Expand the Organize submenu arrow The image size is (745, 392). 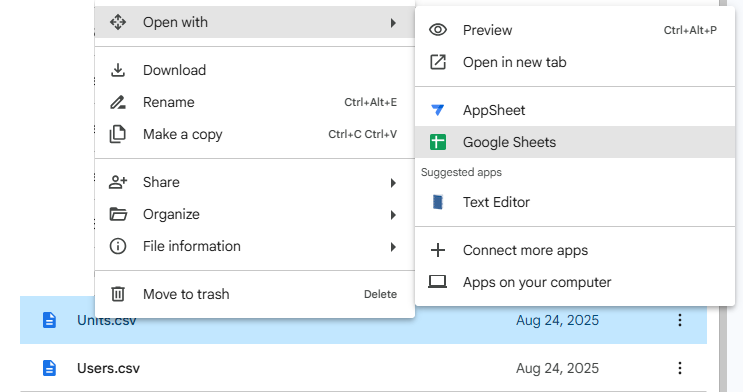tap(393, 215)
